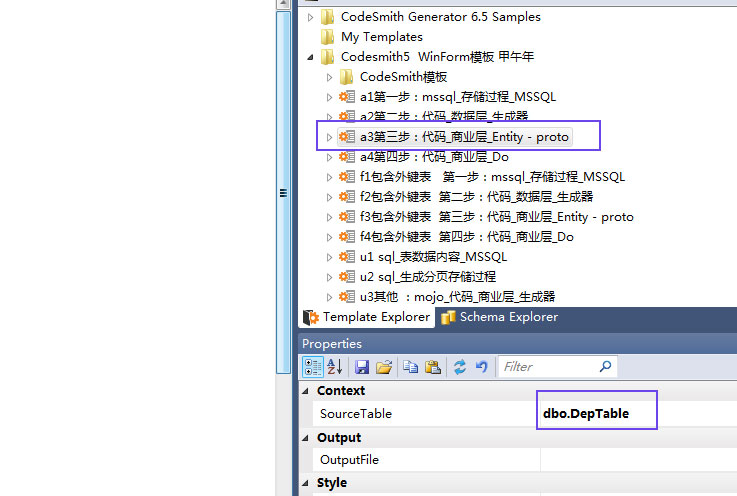Select the My Templates folder label
This screenshot has height=496, width=737.
[382, 37]
